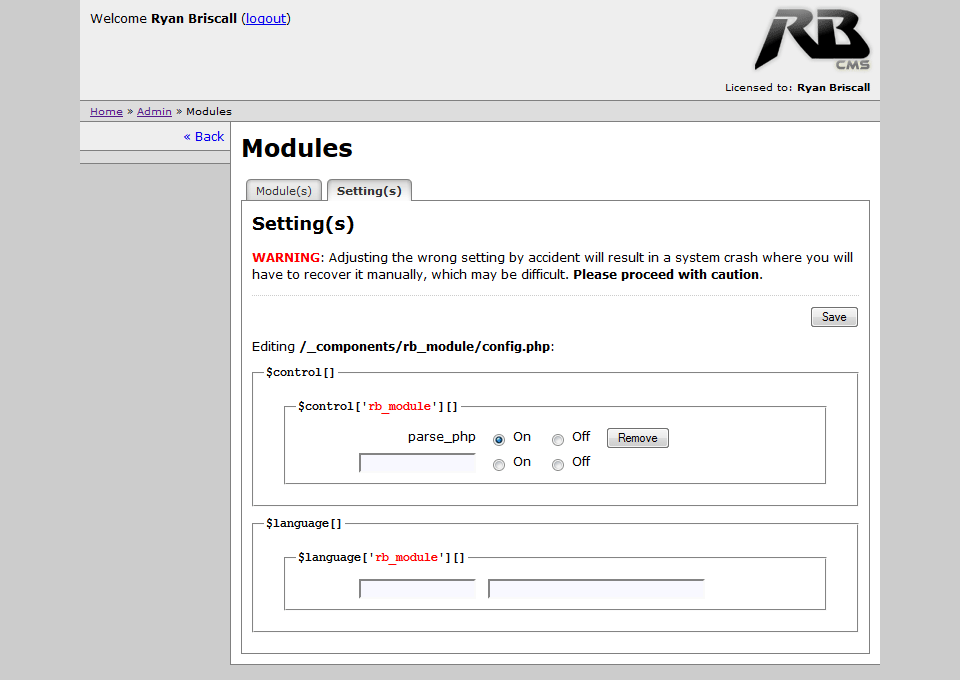Image resolution: width=960 pixels, height=680 pixels.
Task: Click the RB CMS logo
Action: pyautogui.click(x=811, y=39)
